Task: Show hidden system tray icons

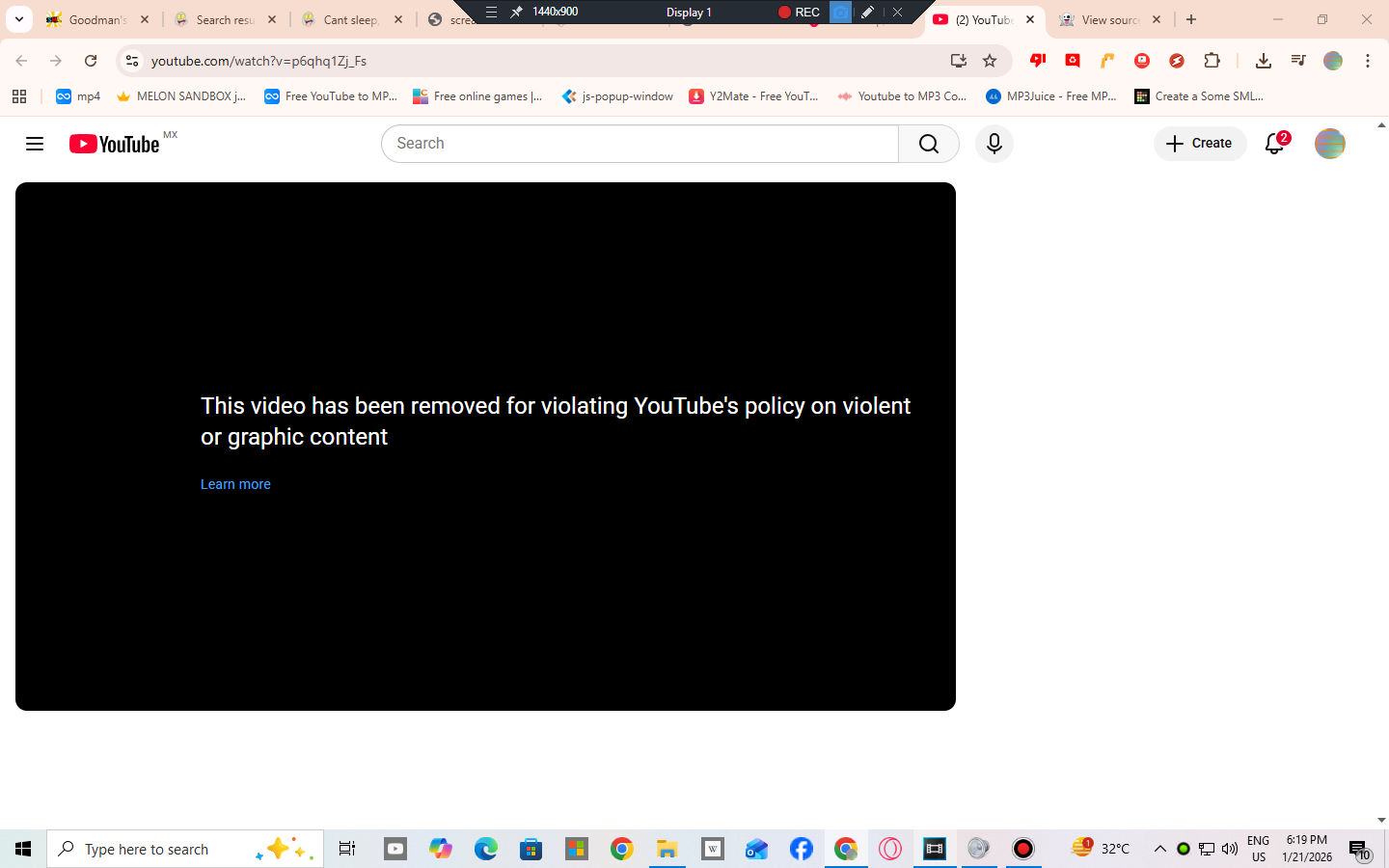Action: click(1160, 849)
